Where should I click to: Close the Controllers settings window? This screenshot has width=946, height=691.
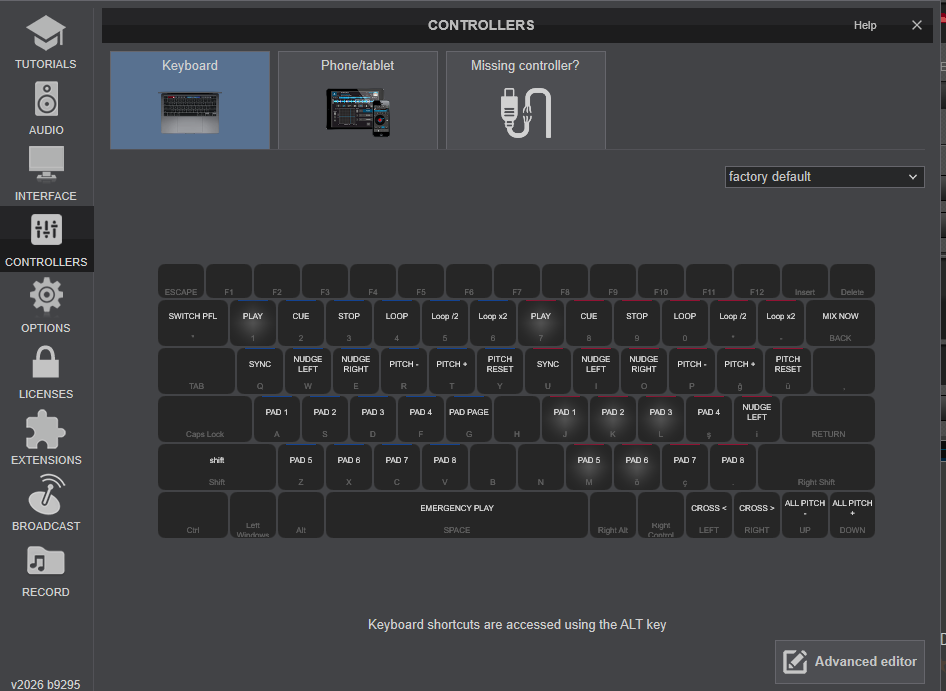tap(916, 25)
